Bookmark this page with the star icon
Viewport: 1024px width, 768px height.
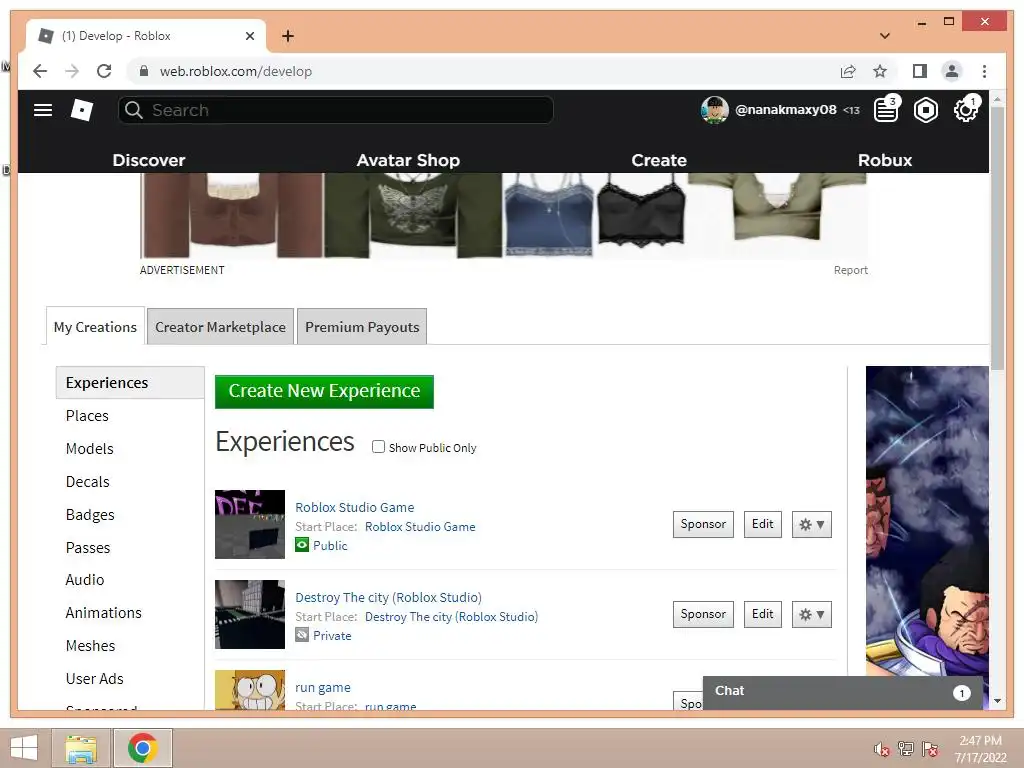pos(880,71)
